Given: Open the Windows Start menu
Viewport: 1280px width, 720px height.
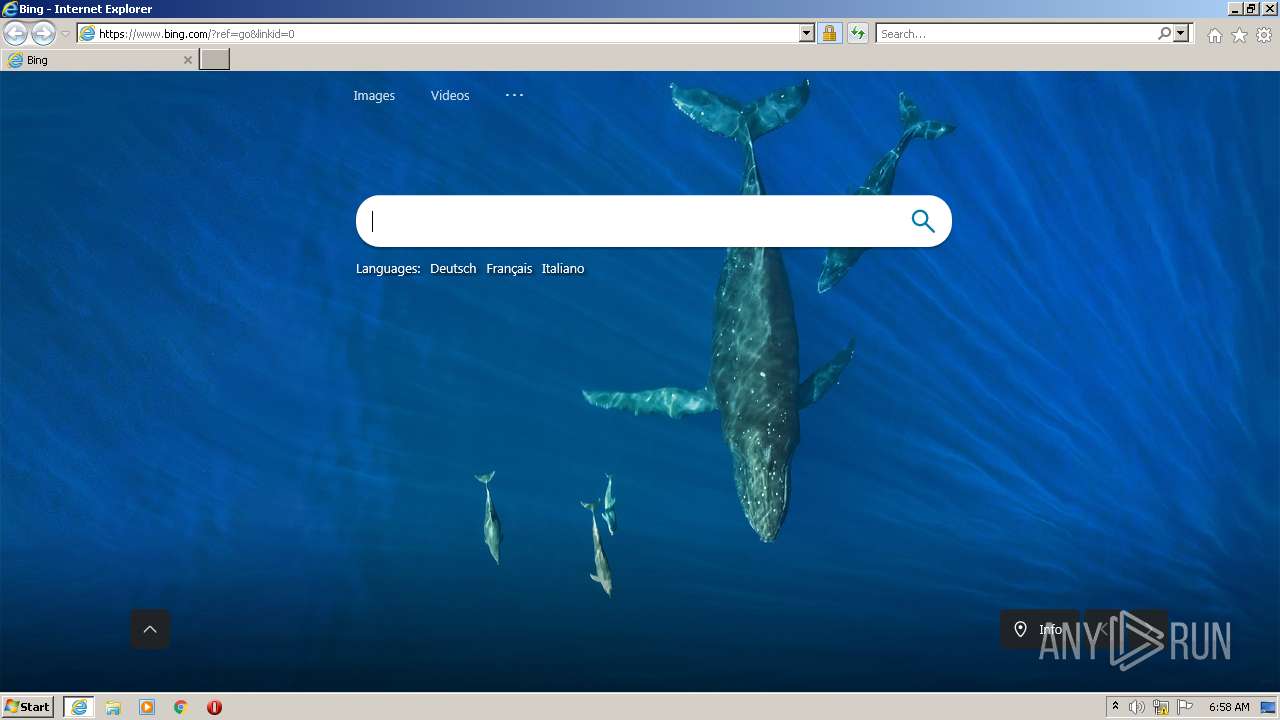Looking at the screenshot, I should tap(28, 707).
